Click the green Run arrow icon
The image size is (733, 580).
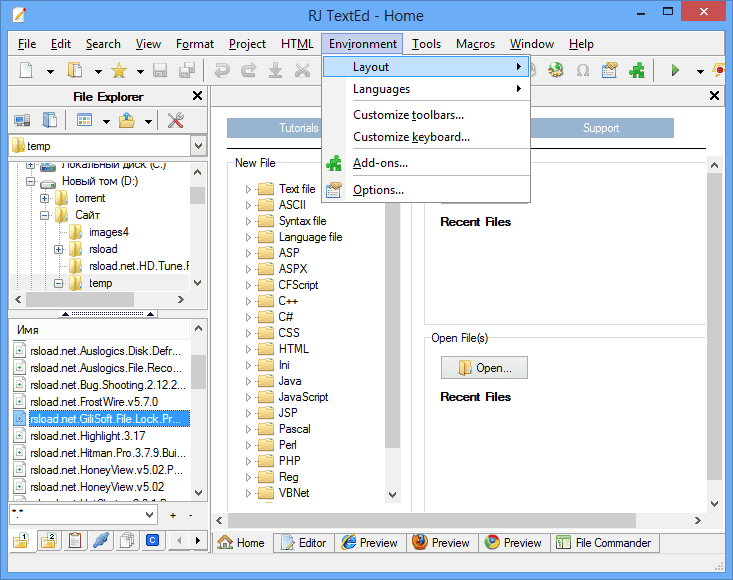(x=675, y=71)
